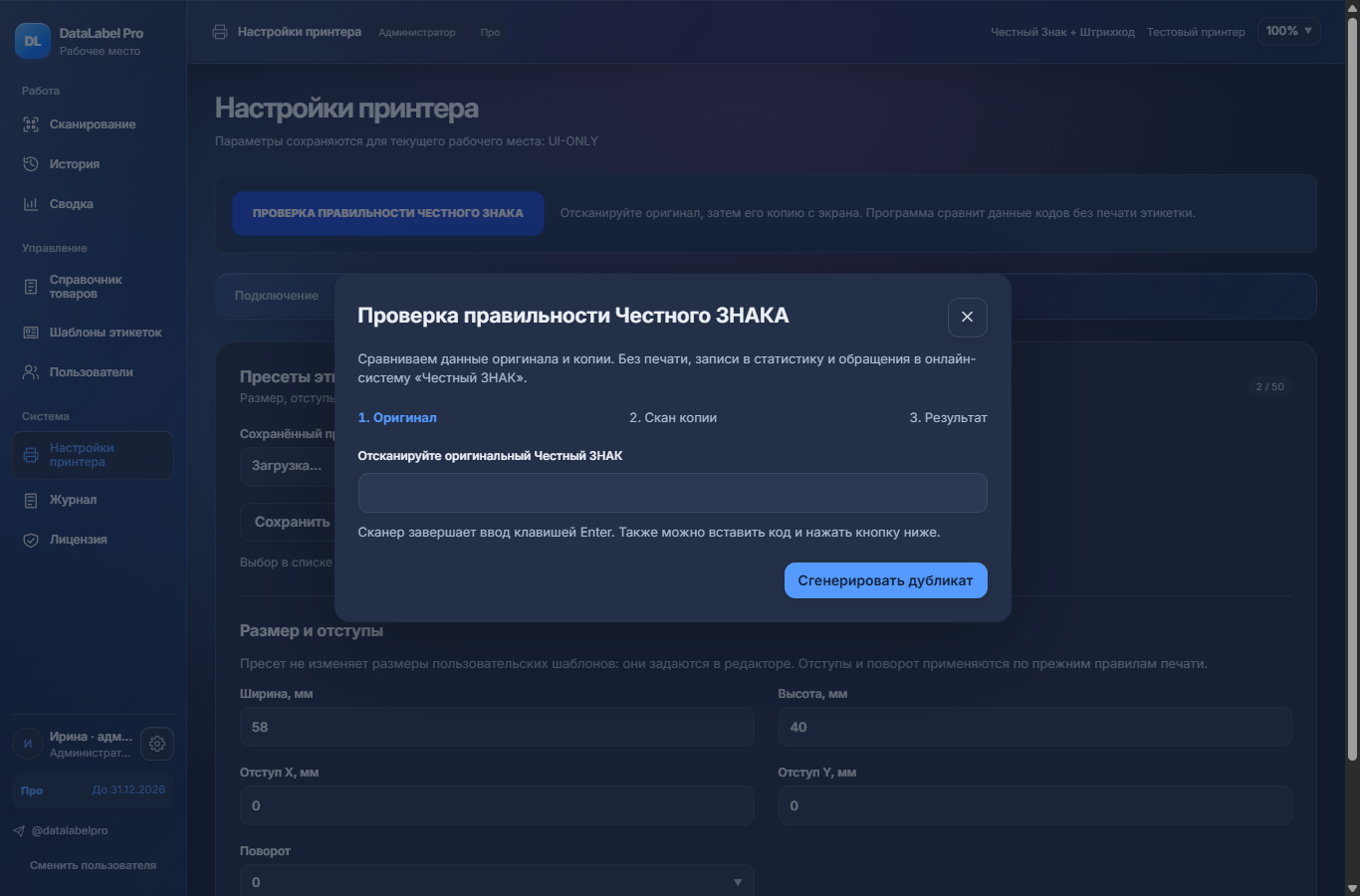Screen dimensions: 1360x896
Task: Click the gear icon next to Ирина
Action: (x=157, y=744)
